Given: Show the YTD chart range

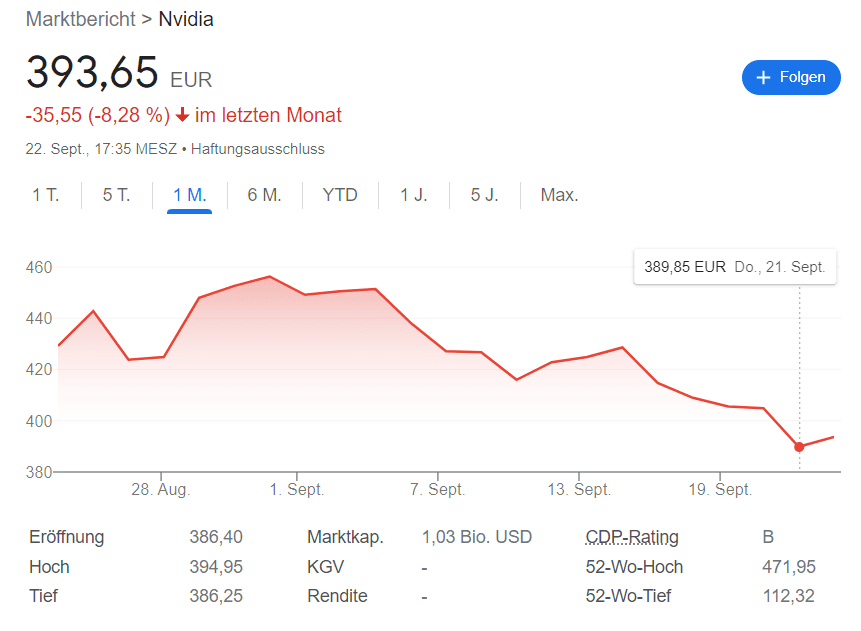Looking at the screenshot, I should click(x=340, y=195).
